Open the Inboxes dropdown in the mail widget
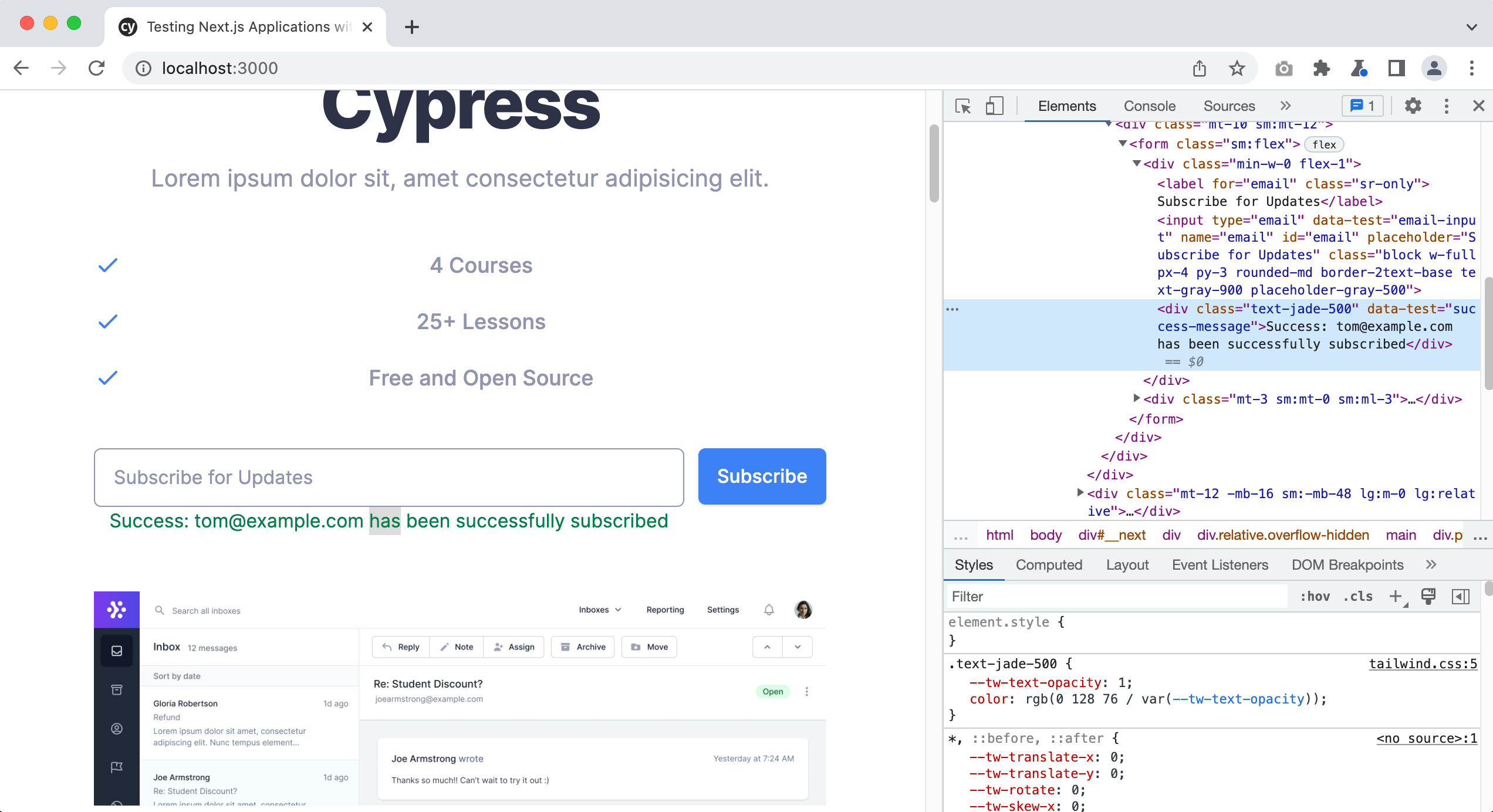 599,610
